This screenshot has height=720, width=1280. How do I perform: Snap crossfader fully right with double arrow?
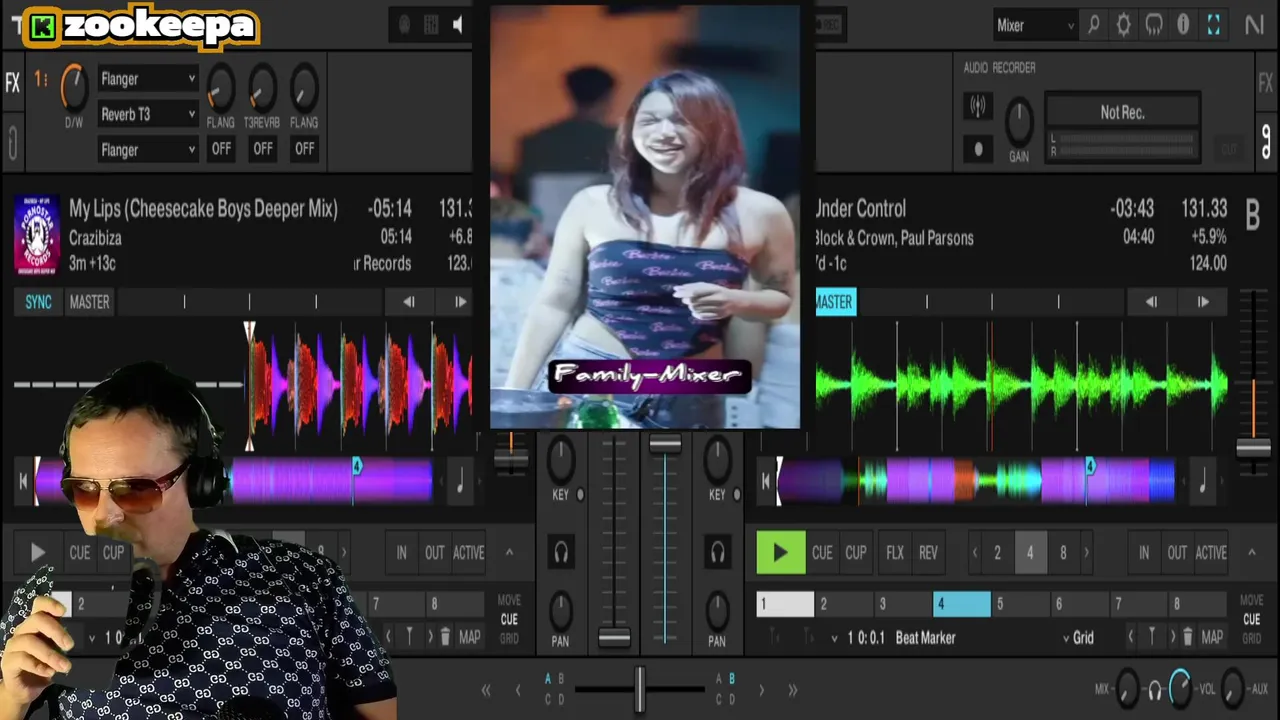click(792, 690)
